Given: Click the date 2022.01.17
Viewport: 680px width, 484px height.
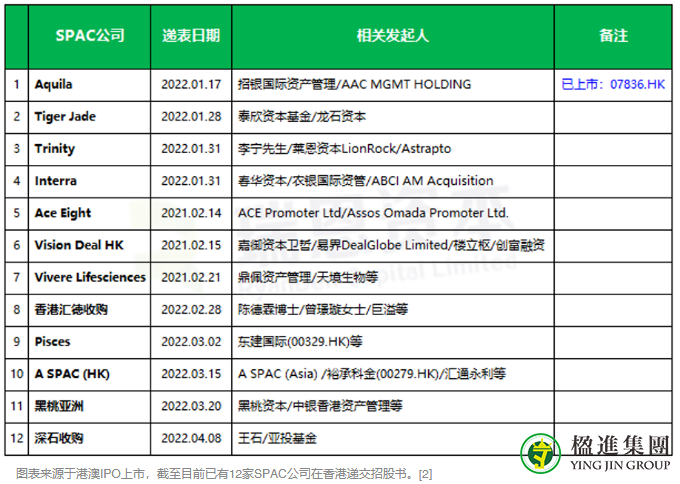Looking at the screenshot, I should tap(191, 84).
